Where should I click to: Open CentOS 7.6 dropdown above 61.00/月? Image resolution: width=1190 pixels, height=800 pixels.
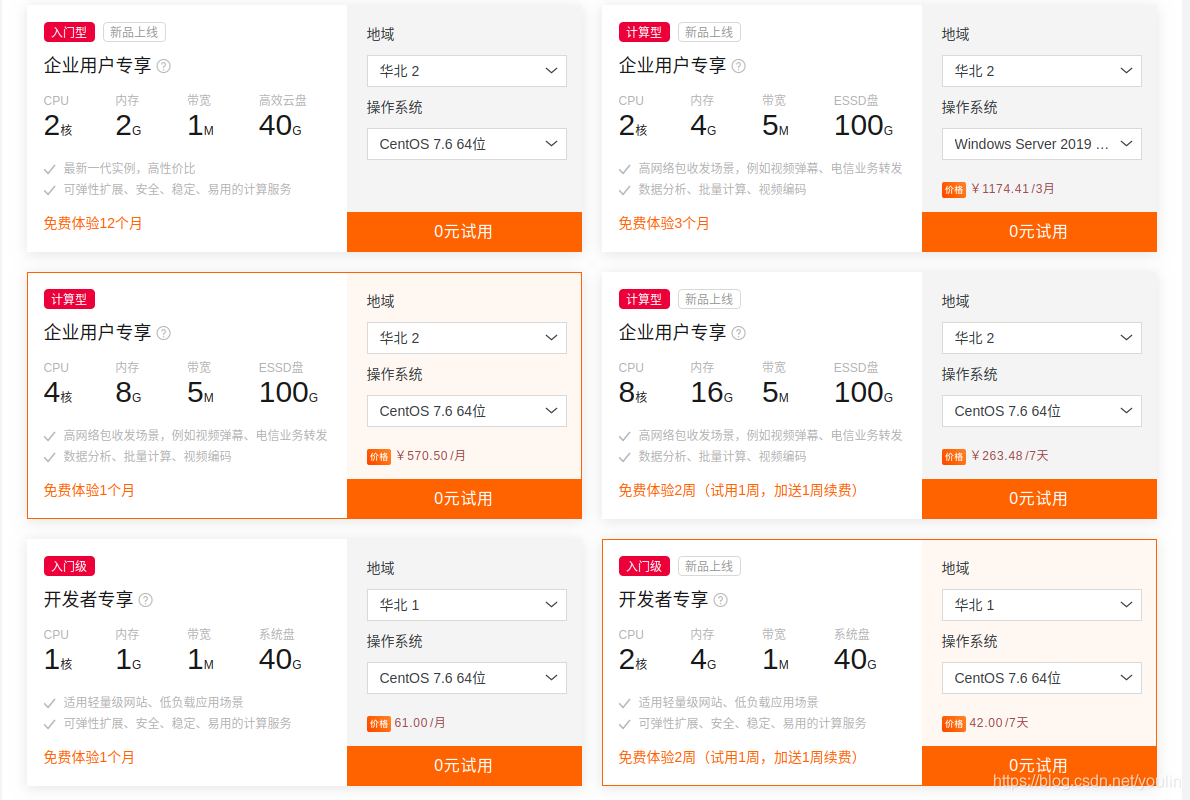coord(467,678)
